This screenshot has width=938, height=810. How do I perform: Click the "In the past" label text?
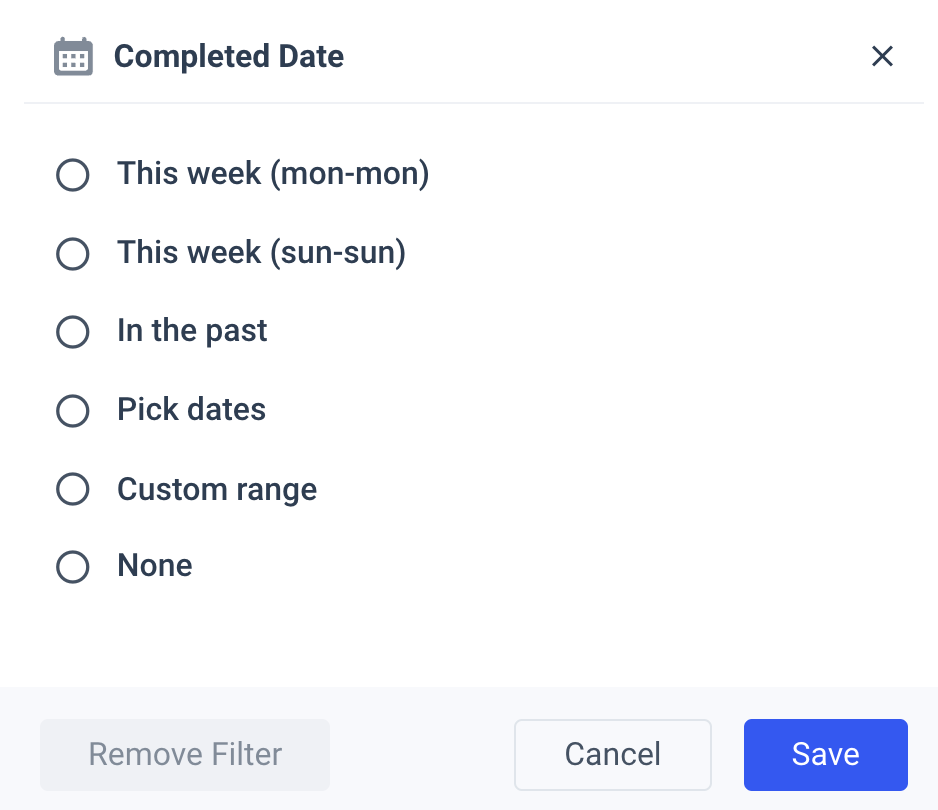[192, 331]
